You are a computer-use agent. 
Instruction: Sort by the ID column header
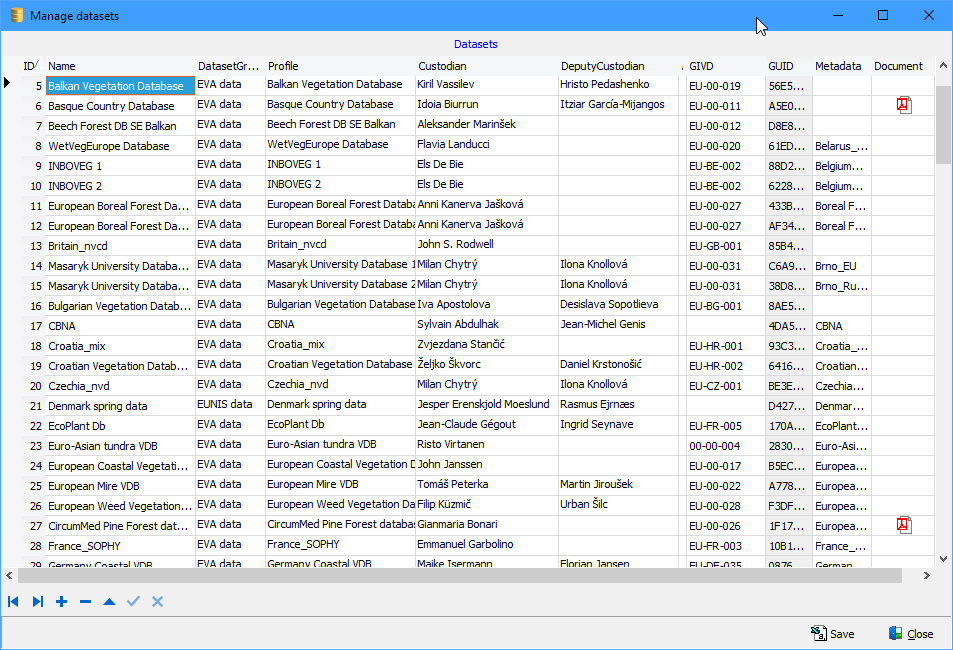31,66
